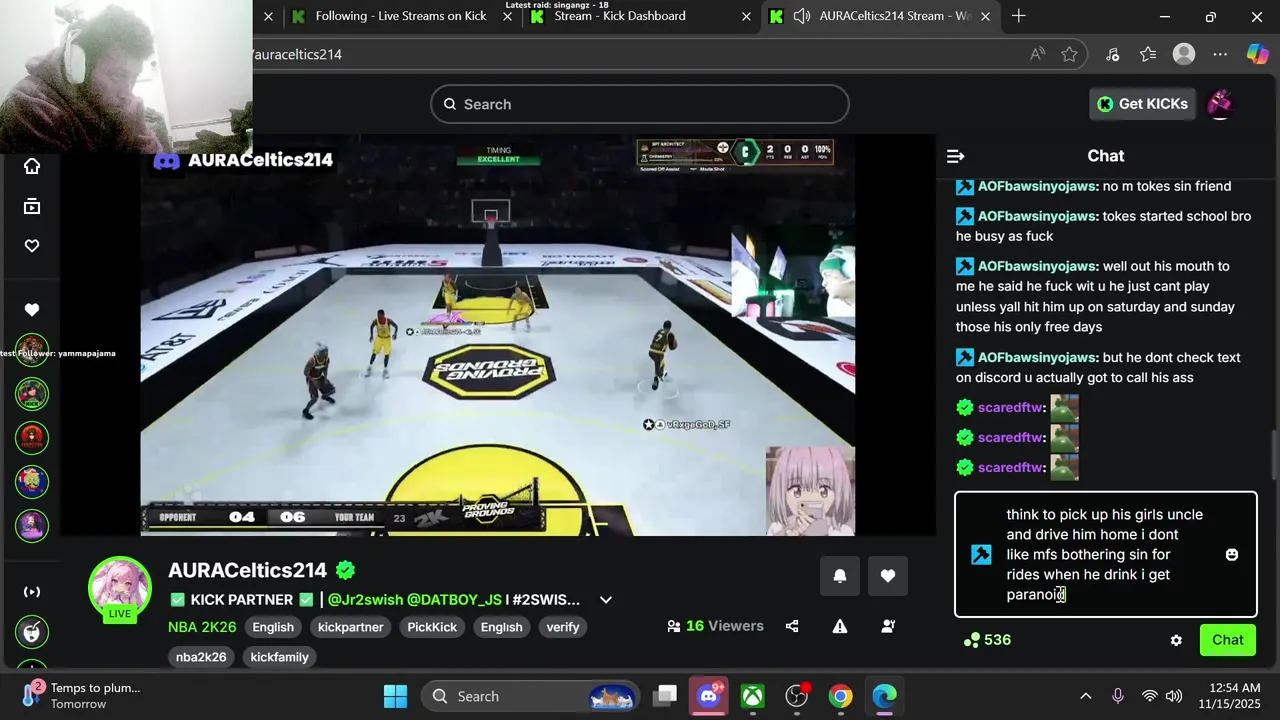This screenshot has width=1280, height=720.
Task: Send message with the Chat button
Action: (x=1228, y=640)
